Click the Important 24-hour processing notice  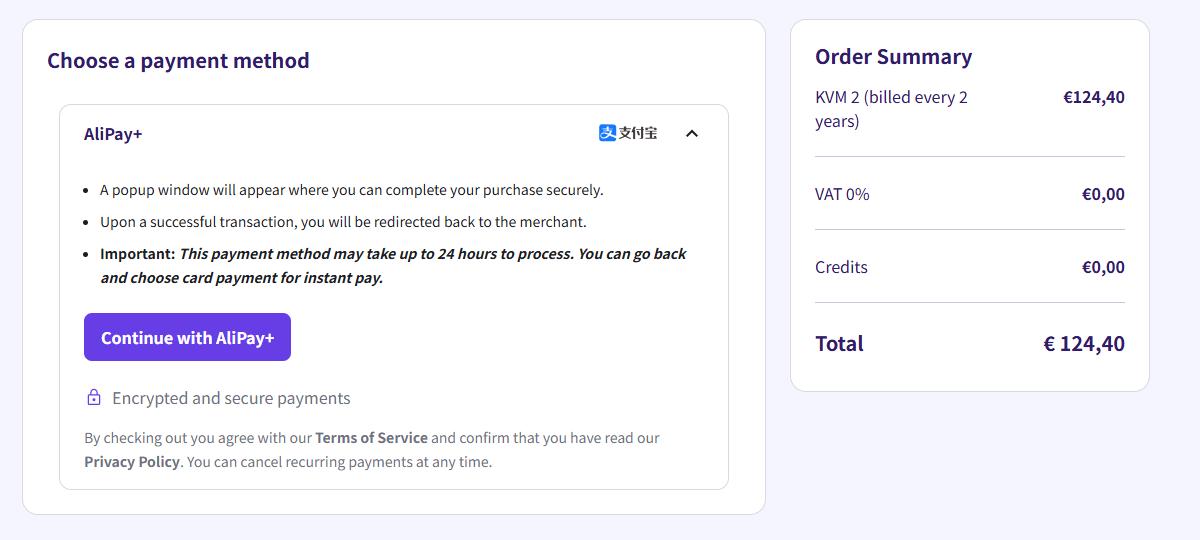393,266
